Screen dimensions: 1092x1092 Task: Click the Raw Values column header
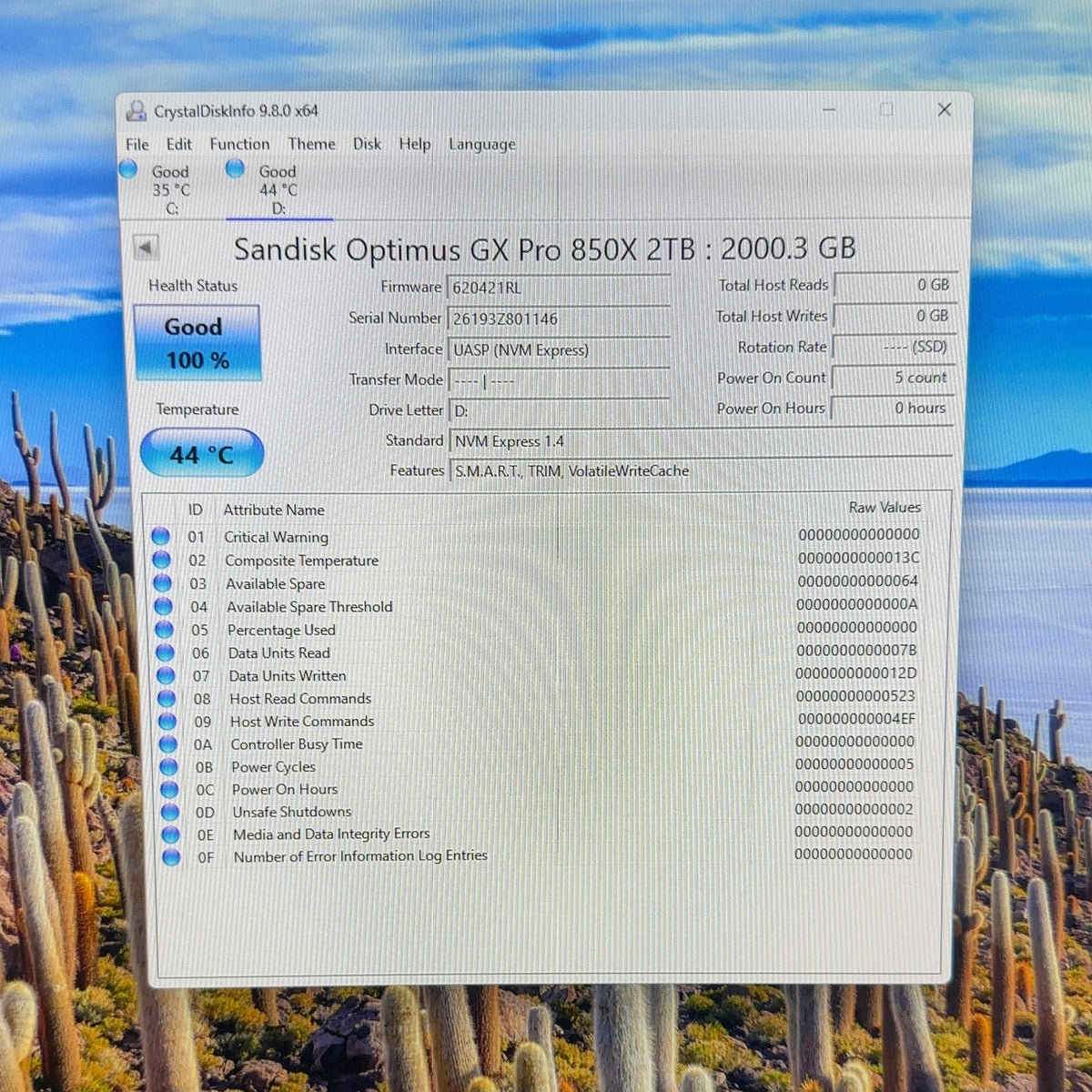click(x=885, y=508)
